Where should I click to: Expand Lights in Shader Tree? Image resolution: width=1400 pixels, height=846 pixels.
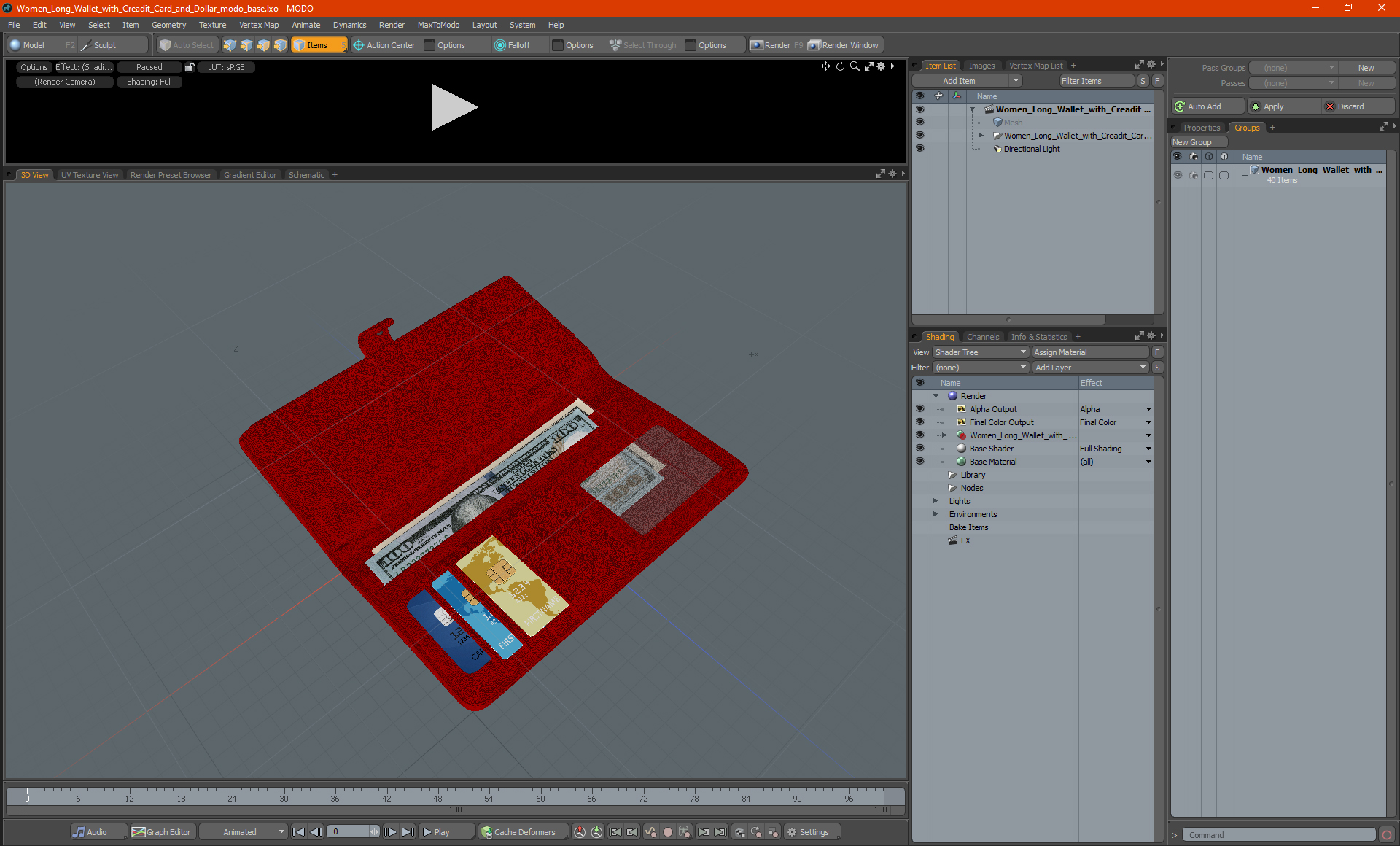pyautogui.click(x=936, y=501)
